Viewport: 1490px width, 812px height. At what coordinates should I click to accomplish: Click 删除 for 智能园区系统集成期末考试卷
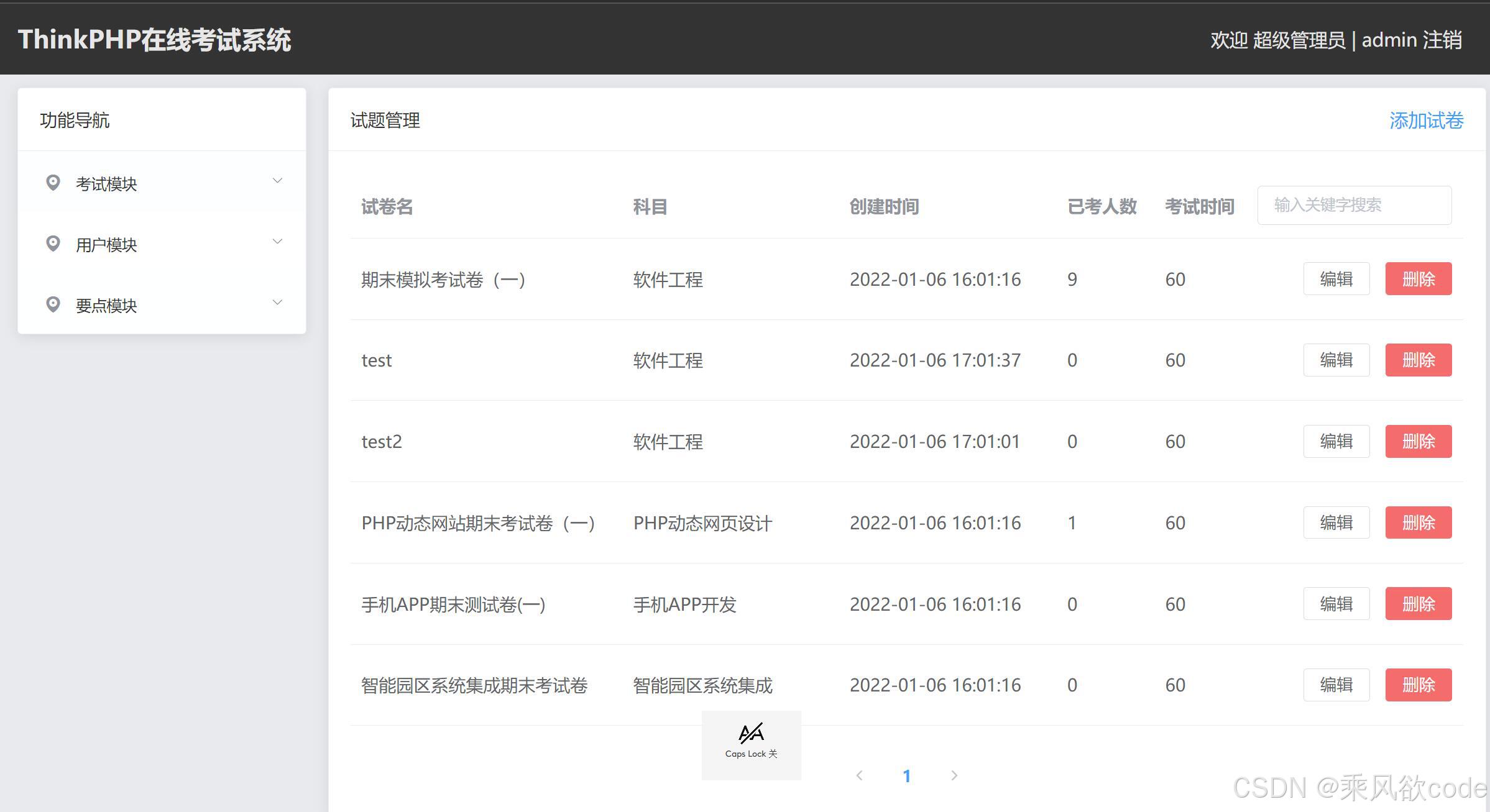click(1418, 685)
